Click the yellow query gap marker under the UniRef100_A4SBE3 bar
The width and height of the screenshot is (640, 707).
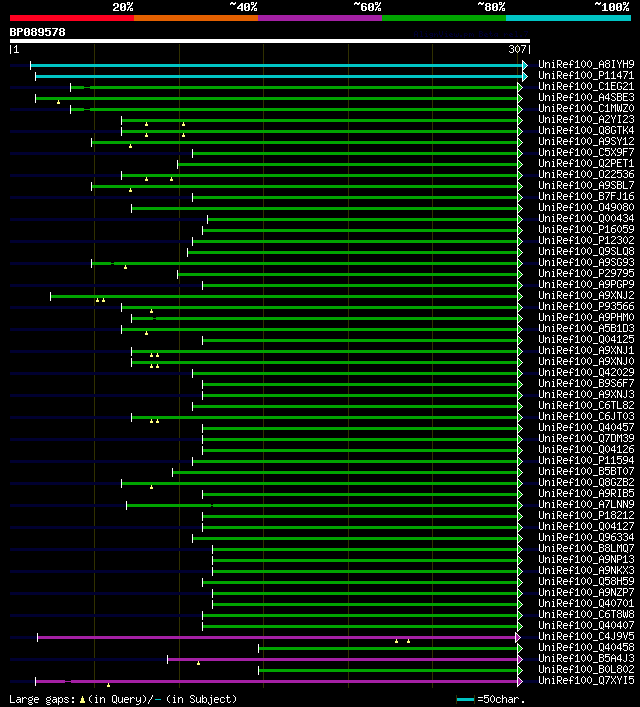[x=58, y=102]
